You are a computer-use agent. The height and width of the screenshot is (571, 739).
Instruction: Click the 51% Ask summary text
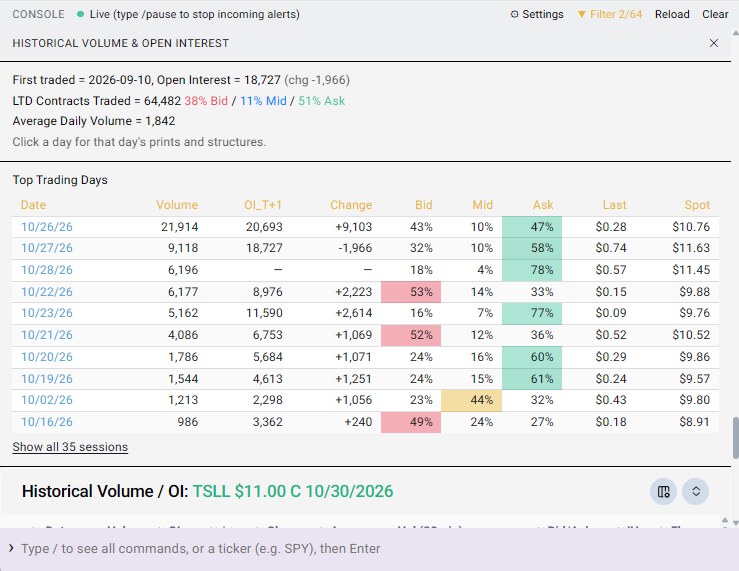tap(321, 101)
